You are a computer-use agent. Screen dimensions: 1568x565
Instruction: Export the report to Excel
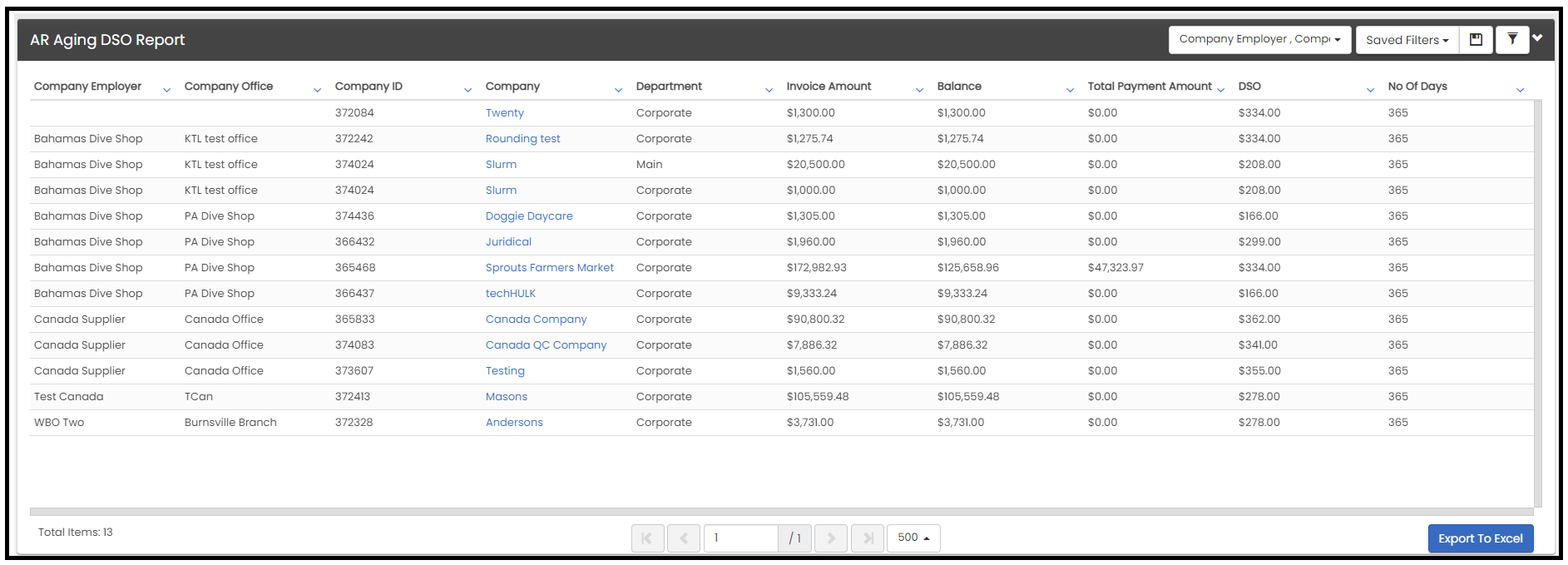click(1481, 538)
